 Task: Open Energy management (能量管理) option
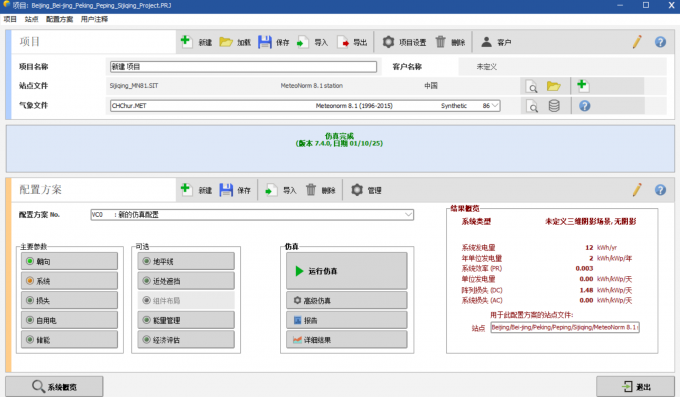coord(186,320)
